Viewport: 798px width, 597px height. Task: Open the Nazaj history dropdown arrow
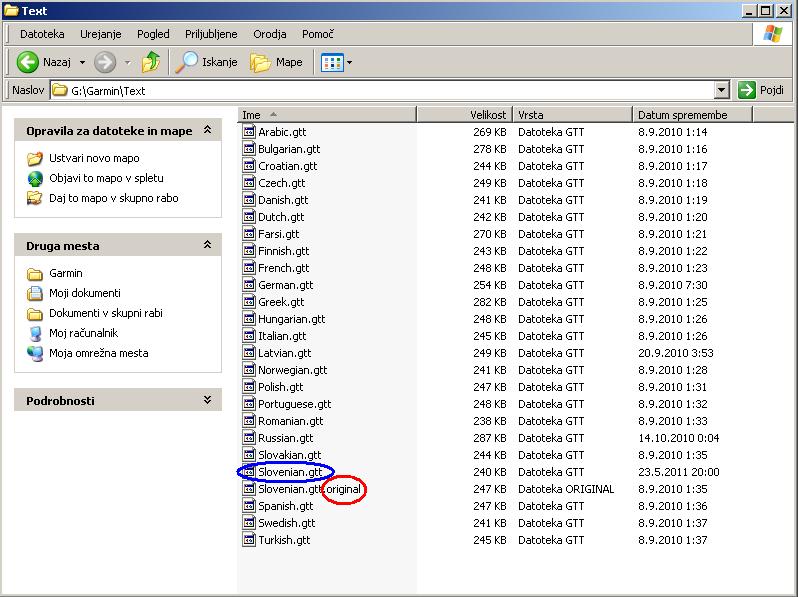pos(82,63)
